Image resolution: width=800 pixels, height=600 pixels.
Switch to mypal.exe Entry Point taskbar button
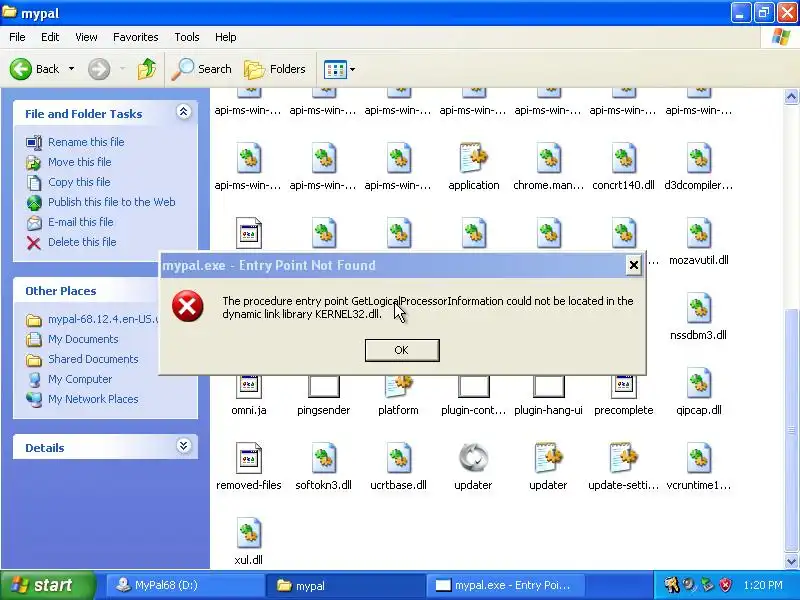(x=505, y=585)
